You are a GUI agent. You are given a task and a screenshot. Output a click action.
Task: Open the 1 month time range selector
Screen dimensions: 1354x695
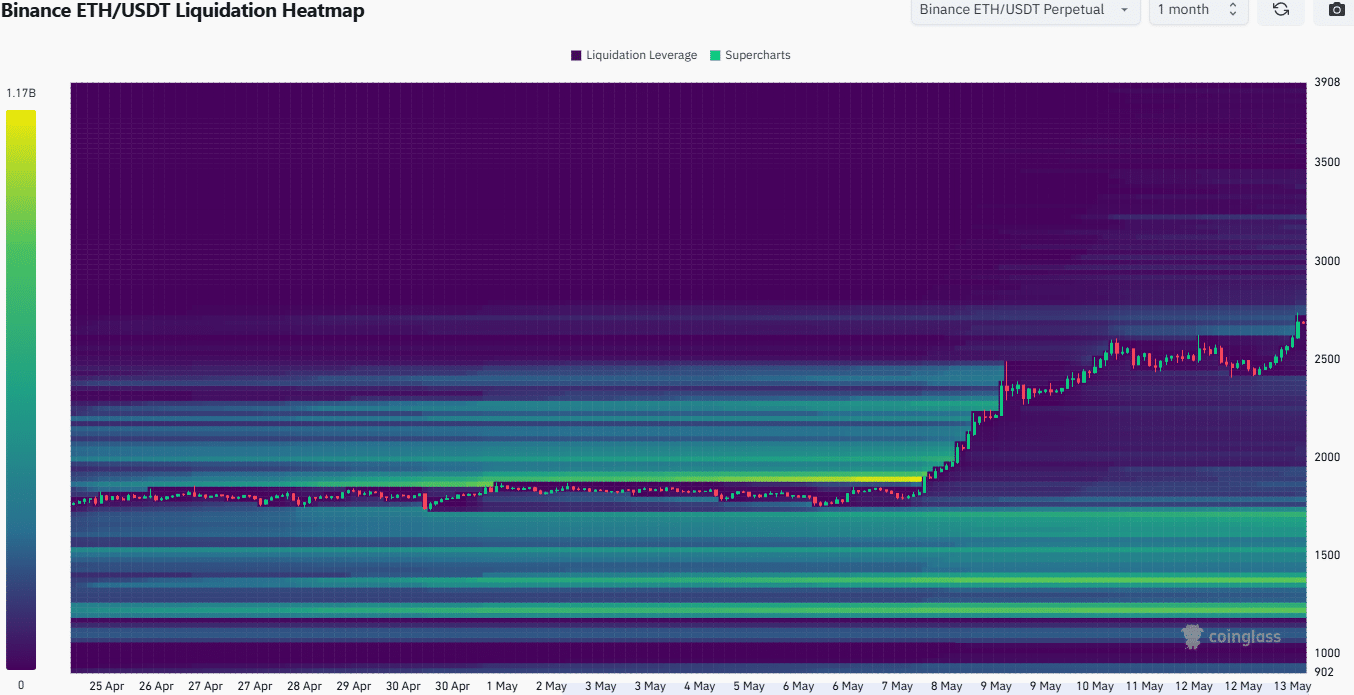1198,10
